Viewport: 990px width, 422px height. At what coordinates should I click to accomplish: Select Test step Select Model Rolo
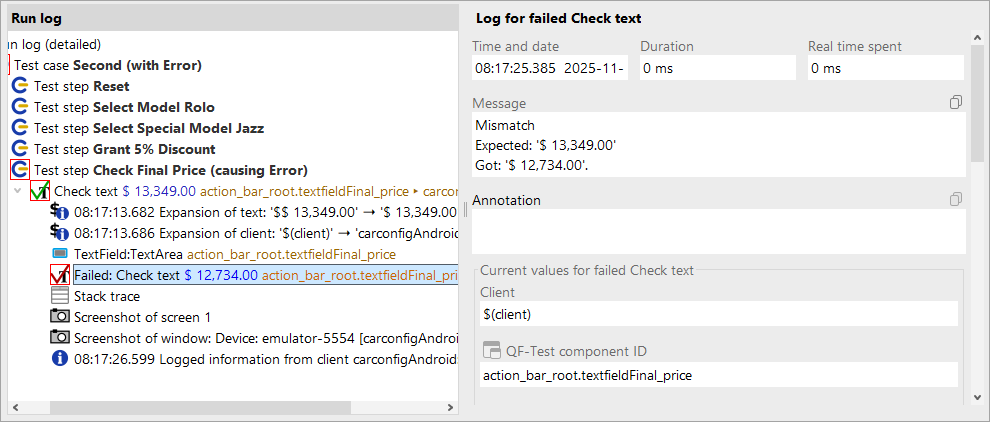[x=124, y=107]
